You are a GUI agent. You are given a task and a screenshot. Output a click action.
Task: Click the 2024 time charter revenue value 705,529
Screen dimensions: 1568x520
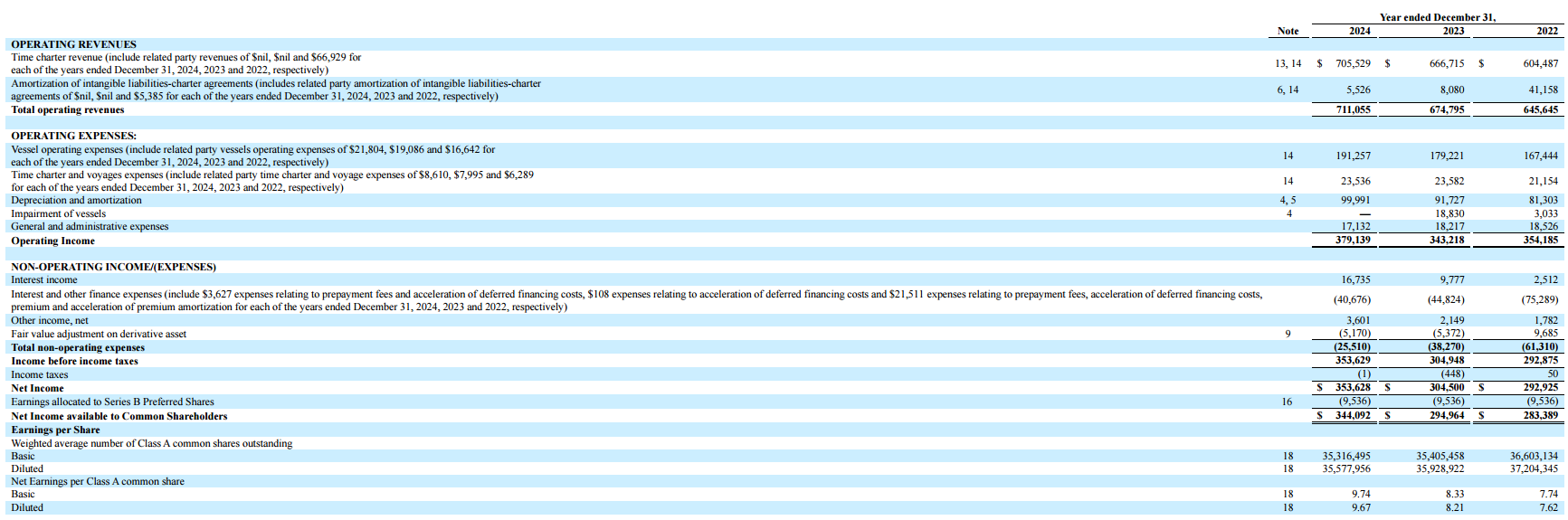(1353, 63)
